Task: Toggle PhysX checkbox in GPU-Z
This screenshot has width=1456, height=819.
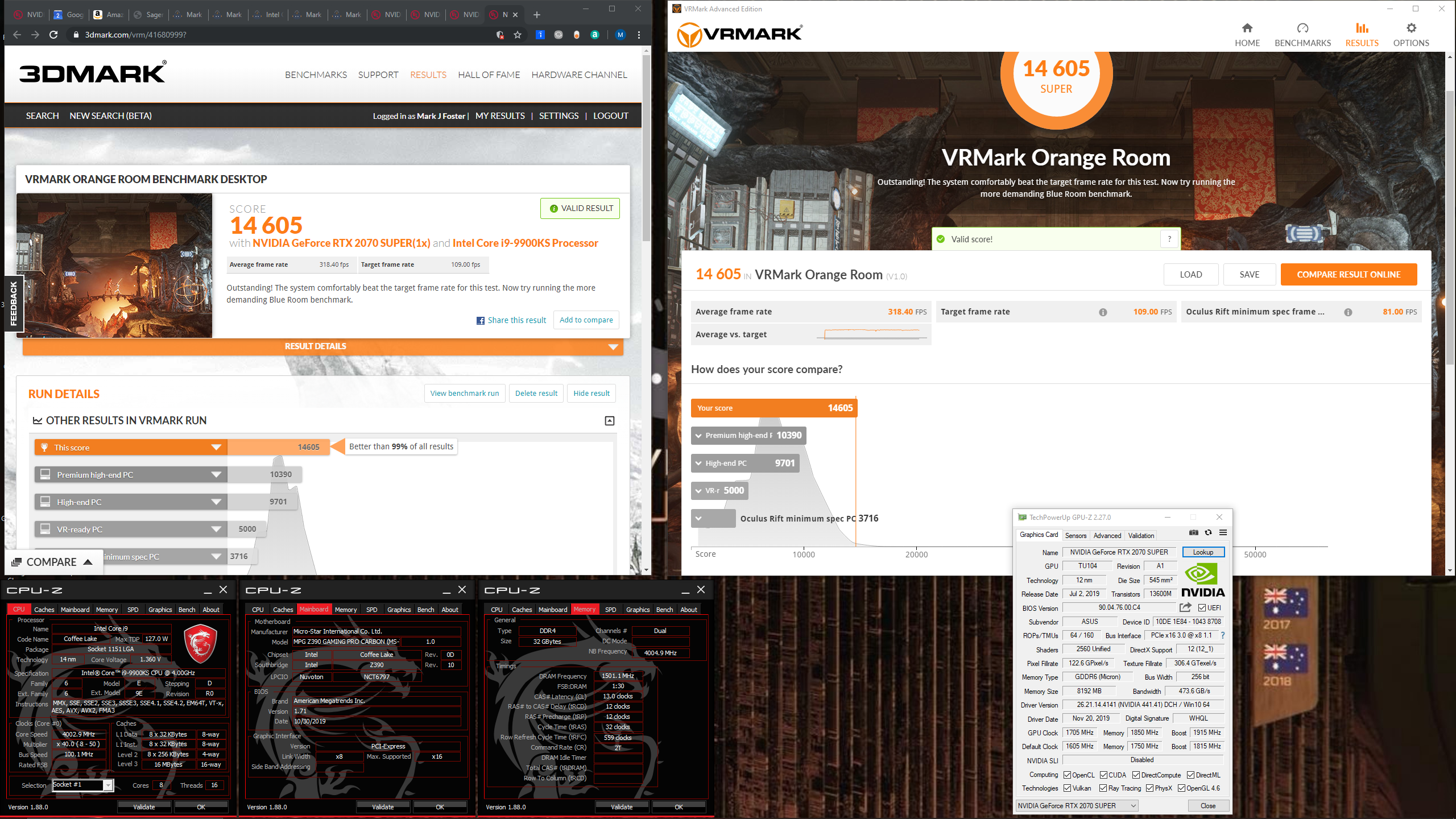Action: pos(1149,788)
